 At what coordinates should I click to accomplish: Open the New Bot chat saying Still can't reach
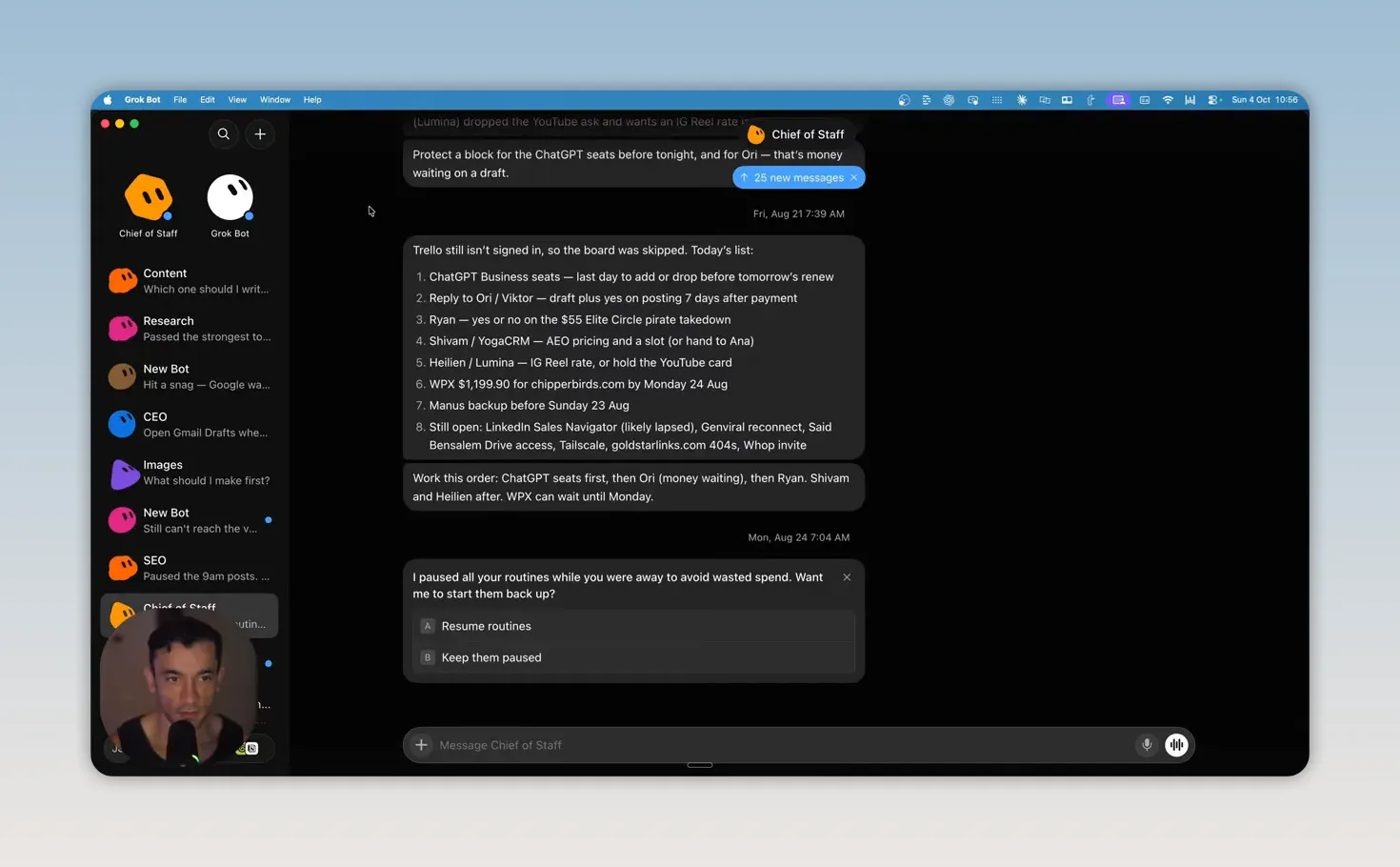(189, 520)
